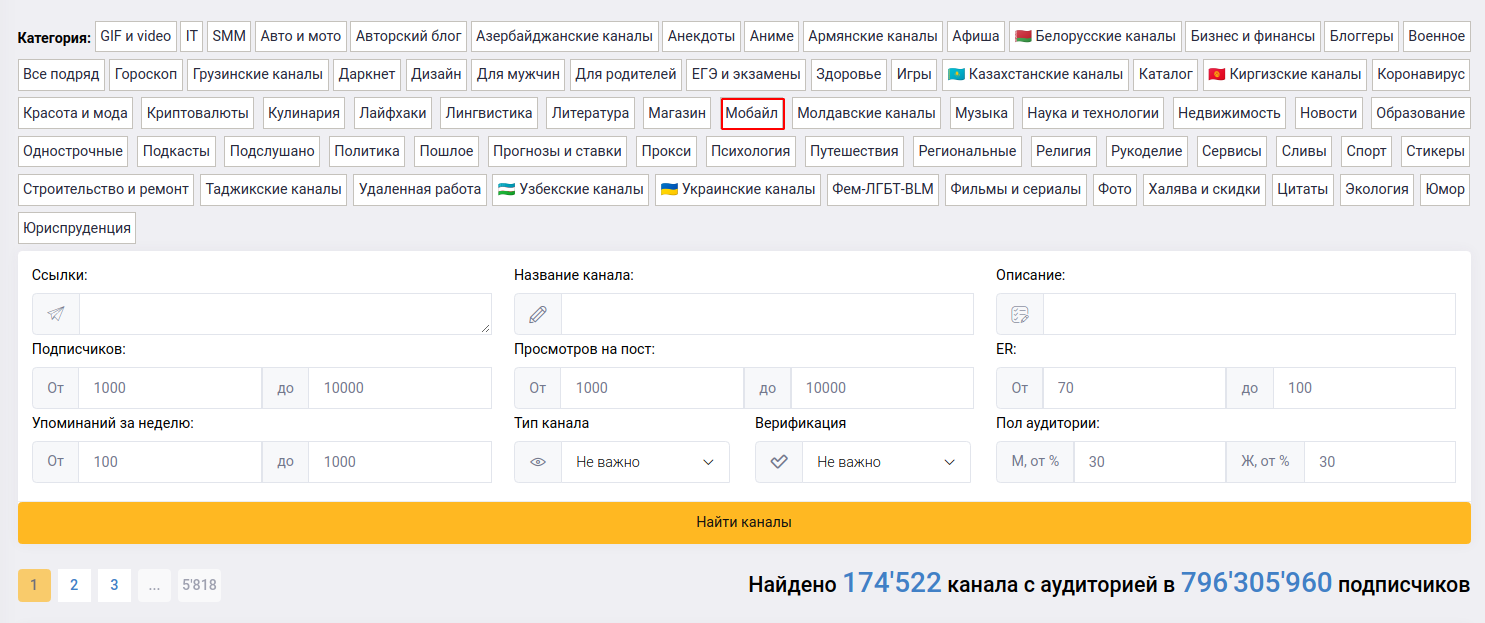Click Просмотров на пост minimum field
Viewport: 1485px width, 623px height.
652,388
